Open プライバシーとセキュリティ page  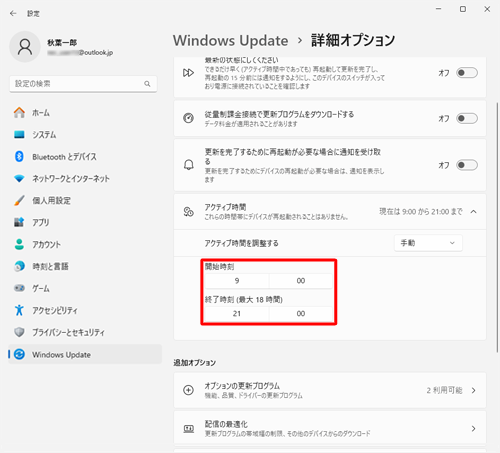(x=85, y=332)
